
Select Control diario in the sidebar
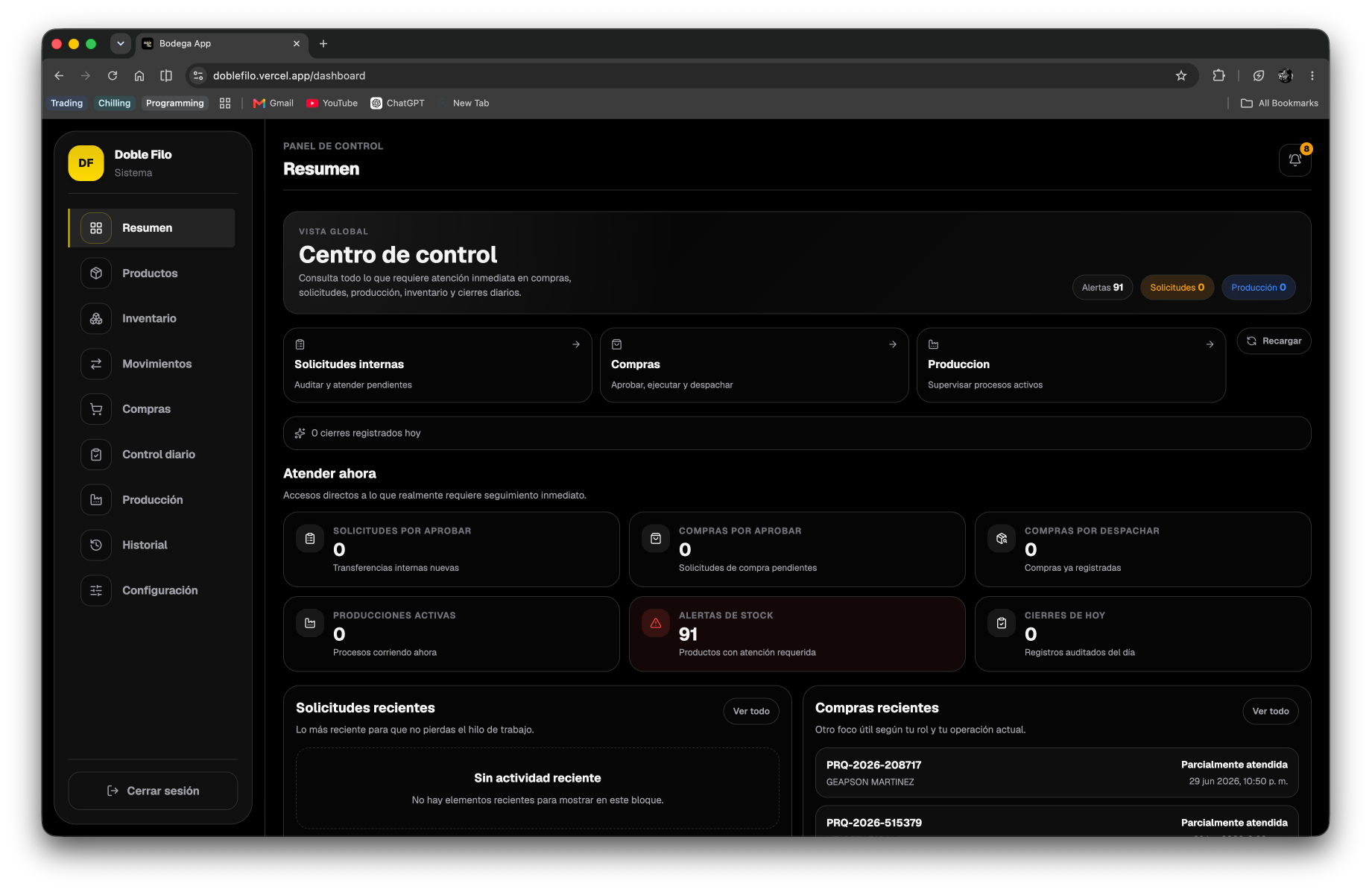152,455
